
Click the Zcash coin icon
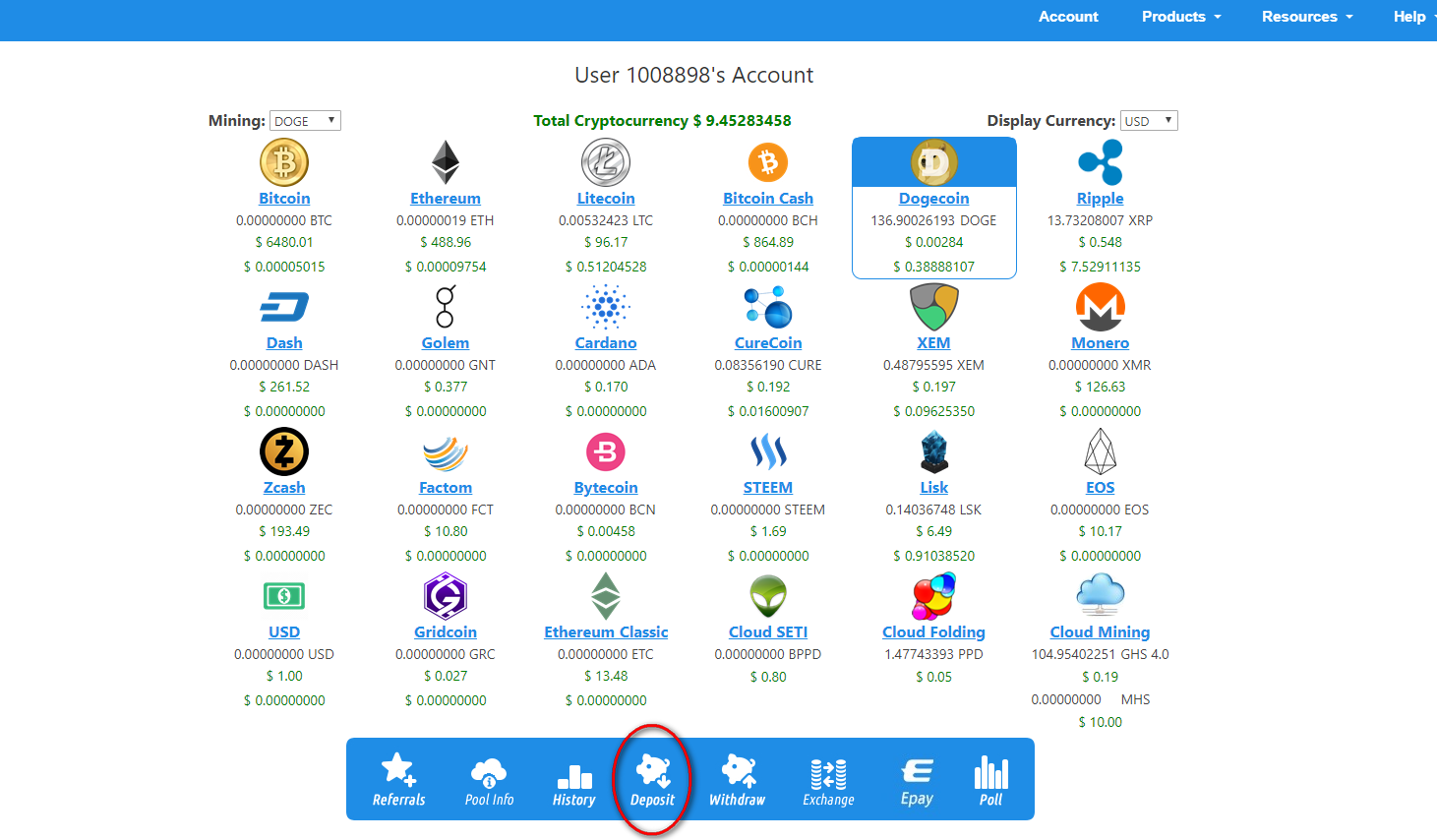[x=284, y=451]
